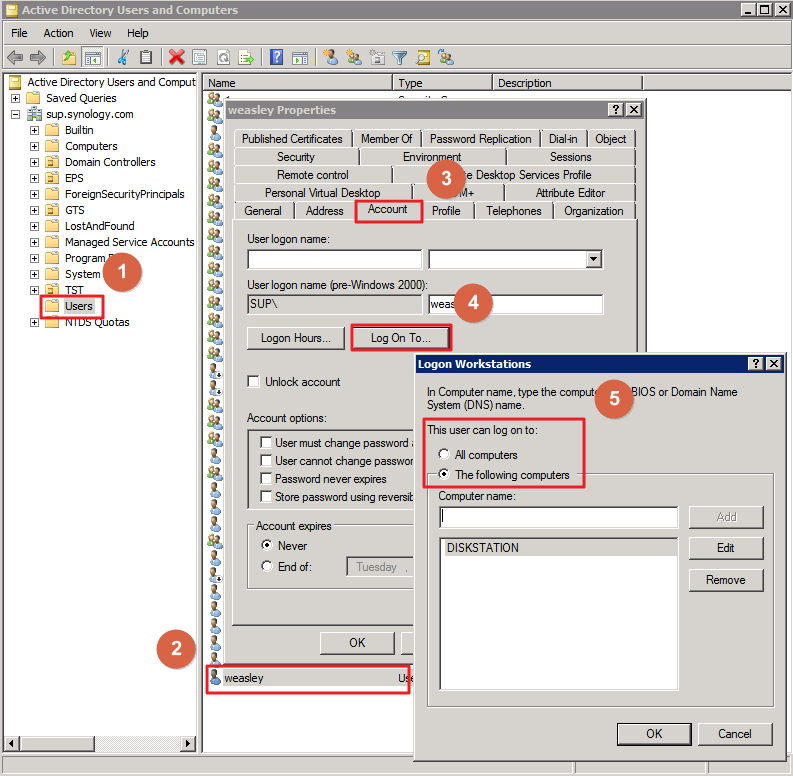Click the blue Help icon in toolbar
This screenshot has height=776, width=793.
coord(276,58)
